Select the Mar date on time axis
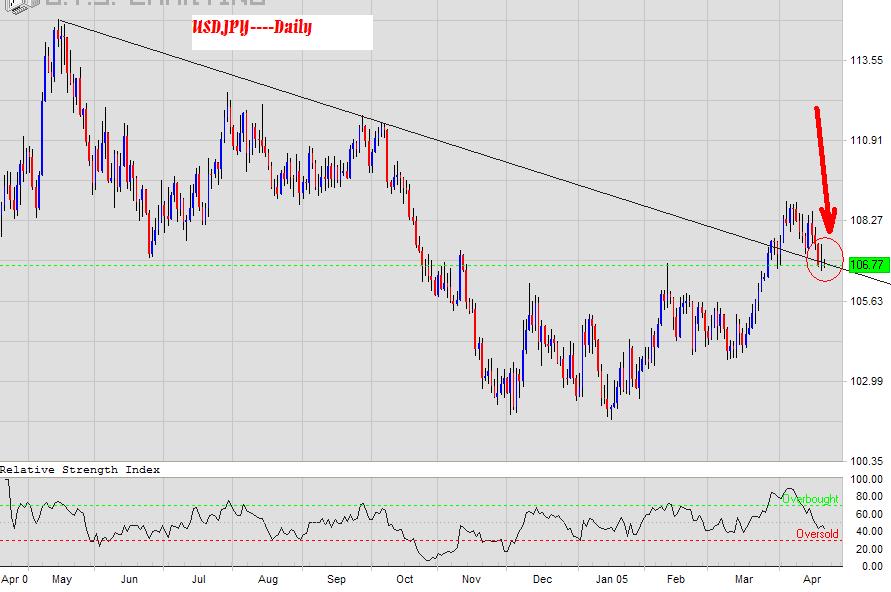The image size is (891, 592). point(744,579)
